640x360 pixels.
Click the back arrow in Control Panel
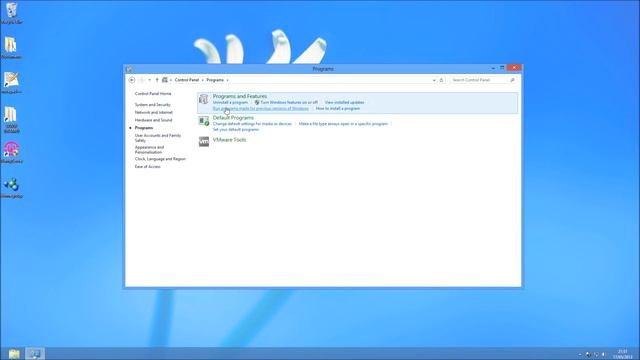tap(132, 80)
